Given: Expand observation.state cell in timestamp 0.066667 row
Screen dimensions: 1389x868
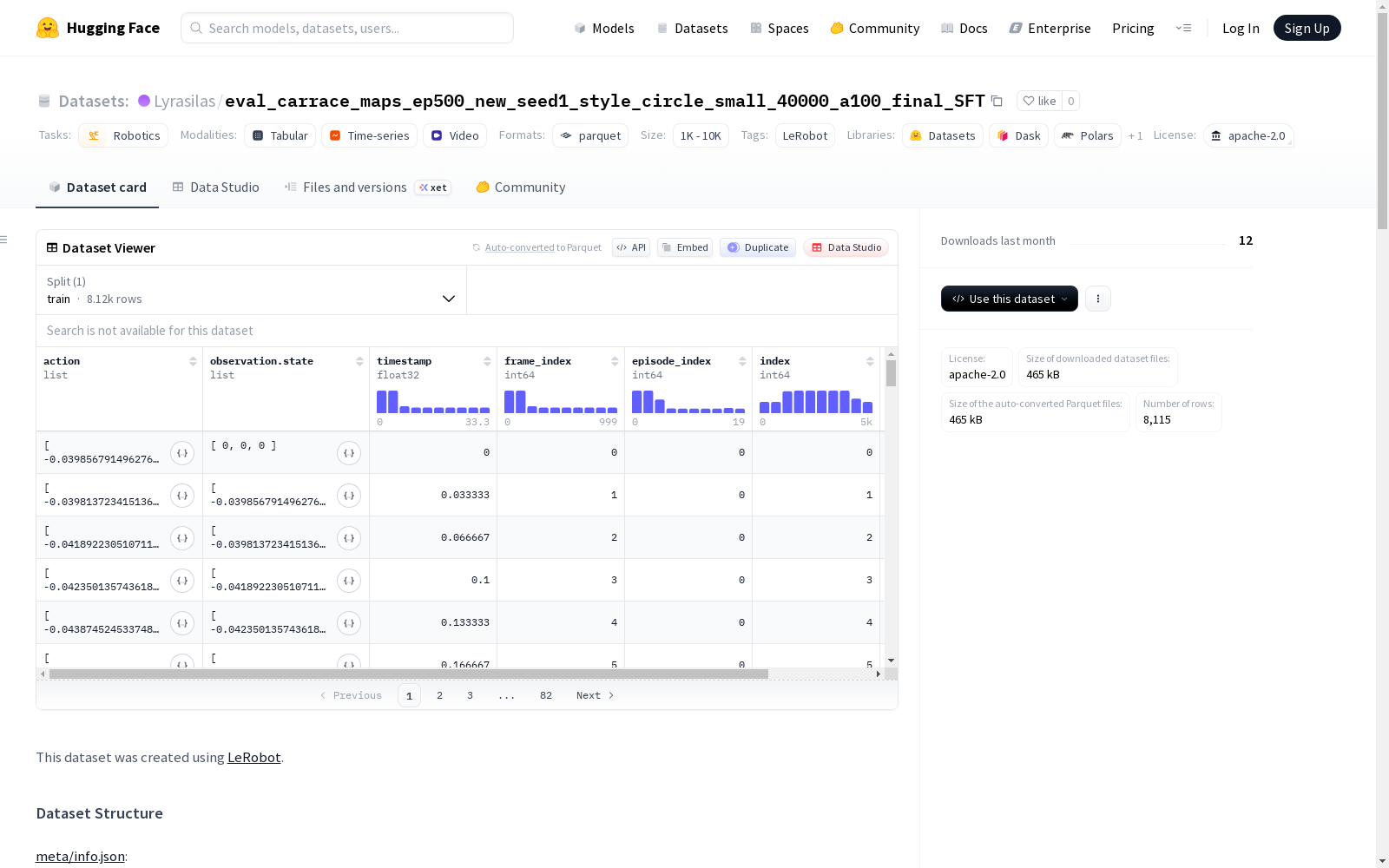Looking at the screenshot, I should click(349, 538).
